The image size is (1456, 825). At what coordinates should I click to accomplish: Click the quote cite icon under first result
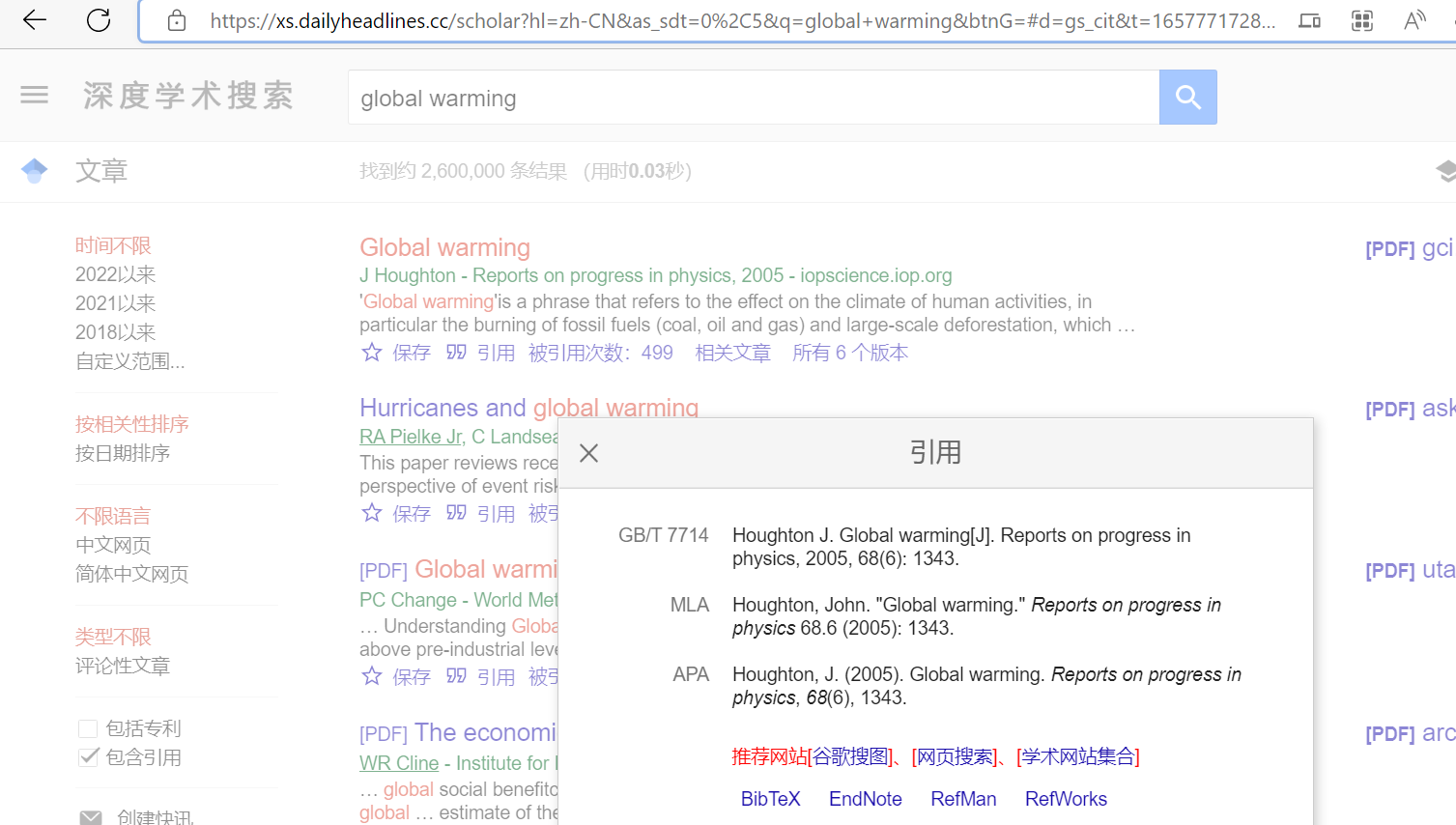point(456,353)
